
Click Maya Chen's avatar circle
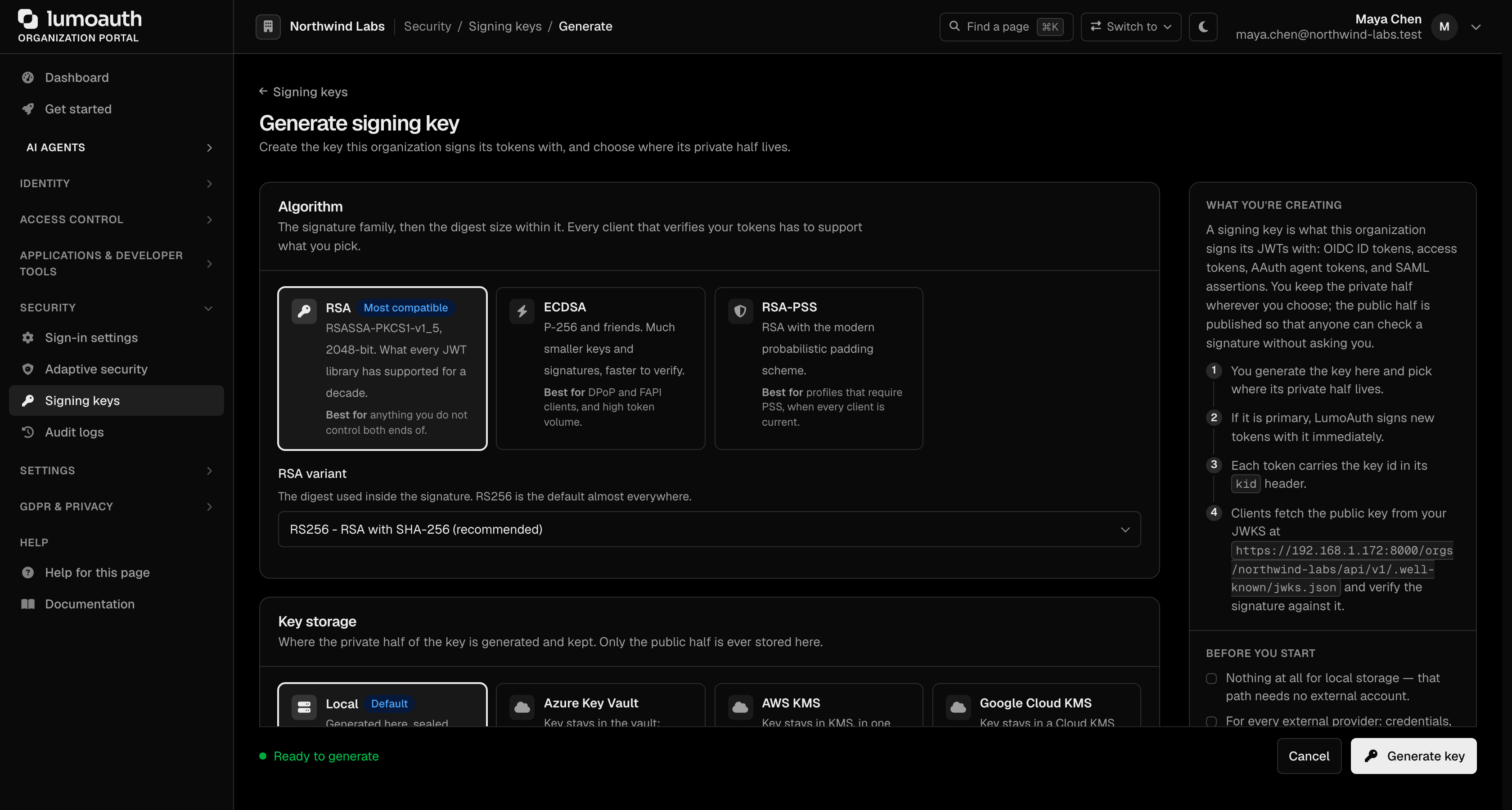click(1444, 27)
